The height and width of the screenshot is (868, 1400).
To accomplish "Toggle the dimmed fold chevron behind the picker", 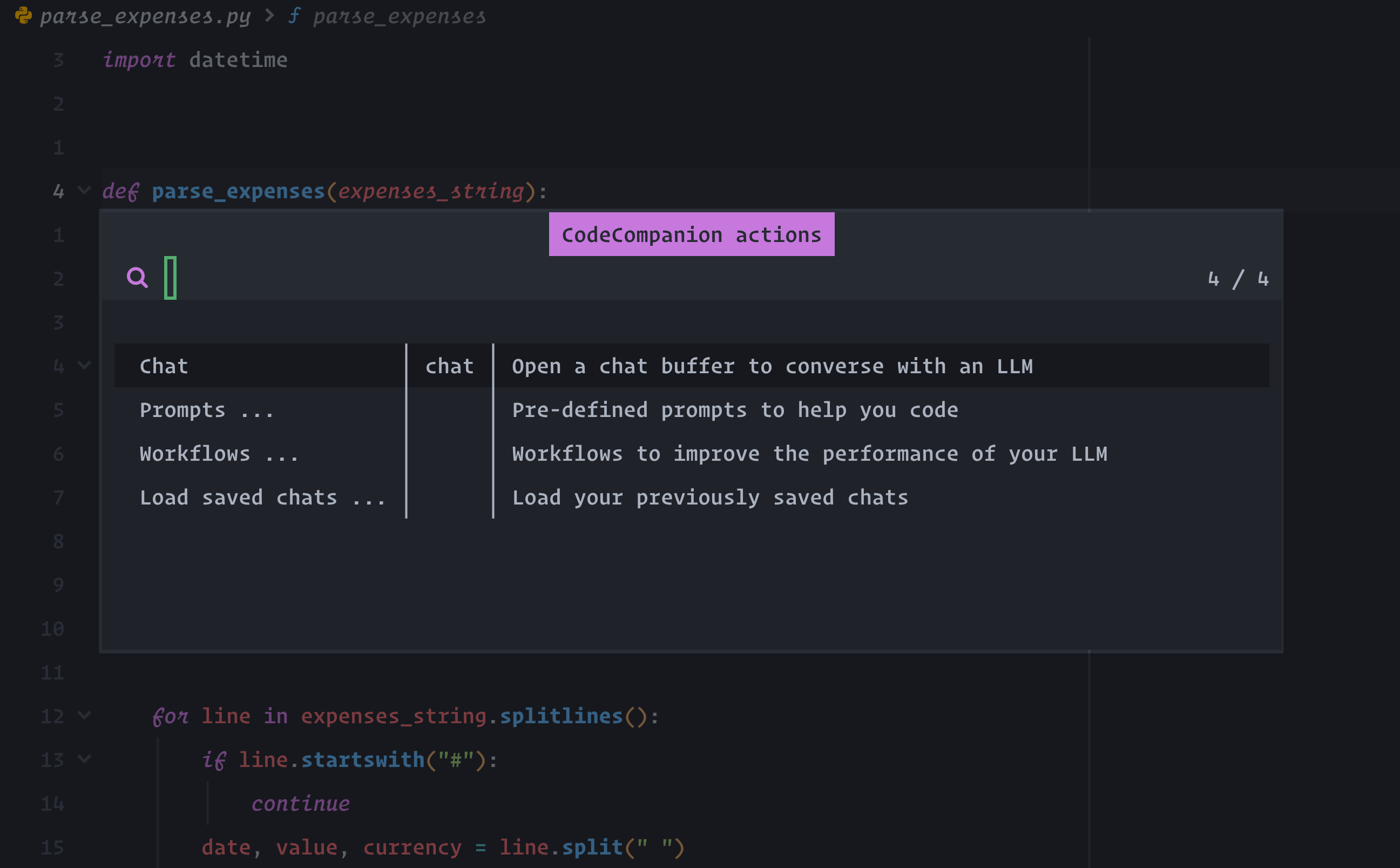I will point(84,365).
